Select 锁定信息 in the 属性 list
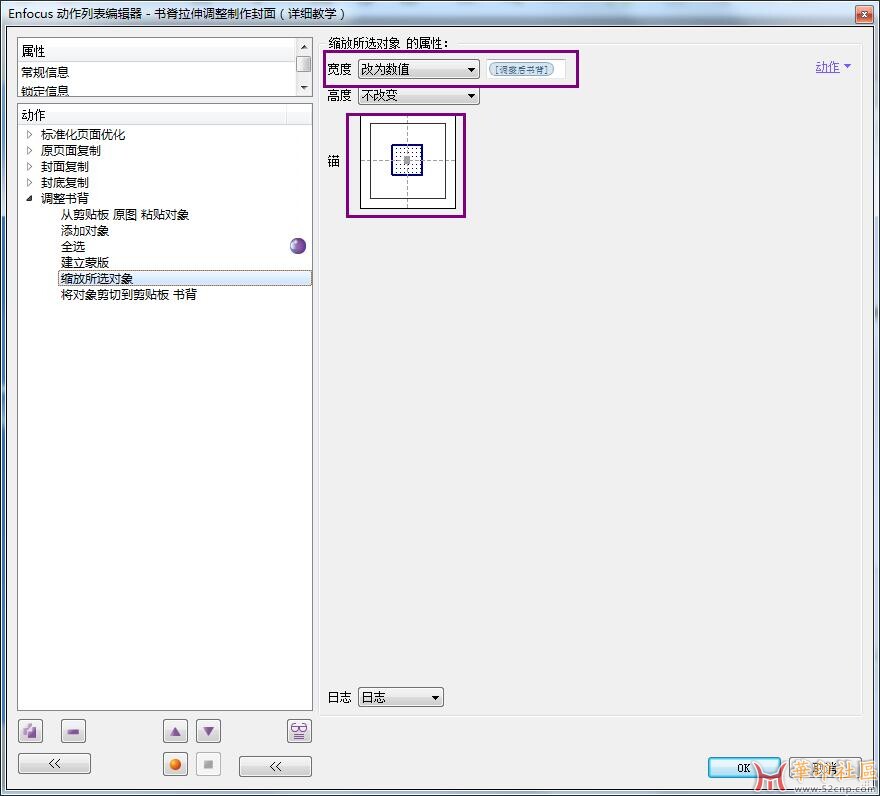The height and width of the screenshot is (796, 880). point(45,90)
